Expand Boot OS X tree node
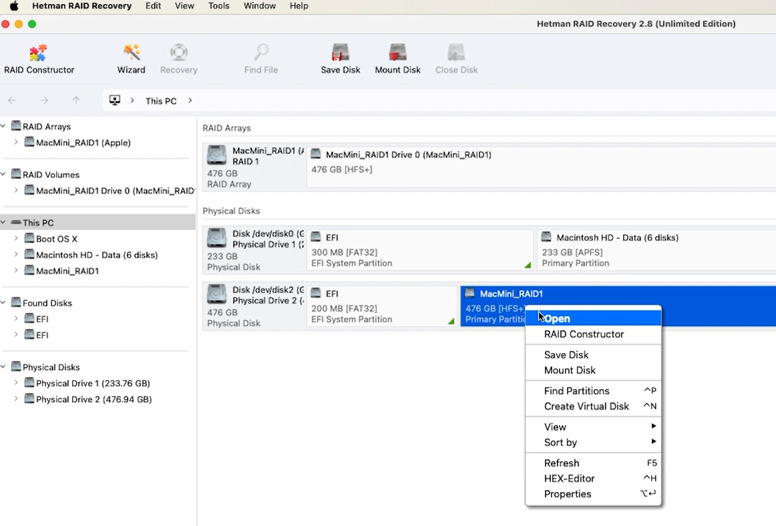The image size is (776, 526). click(x=16, y=238)
